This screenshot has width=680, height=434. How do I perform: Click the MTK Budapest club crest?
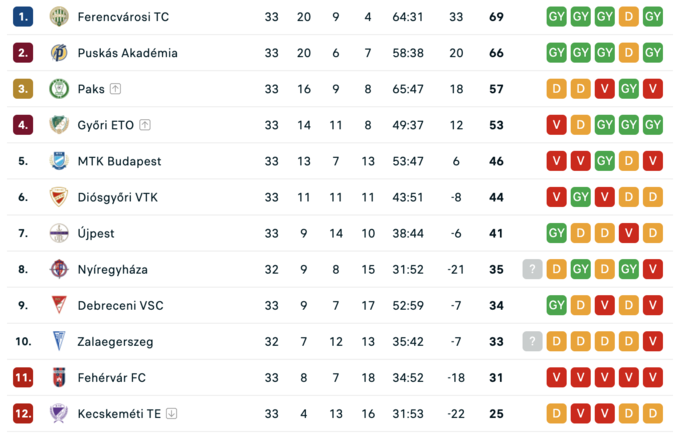coord(58,161)
